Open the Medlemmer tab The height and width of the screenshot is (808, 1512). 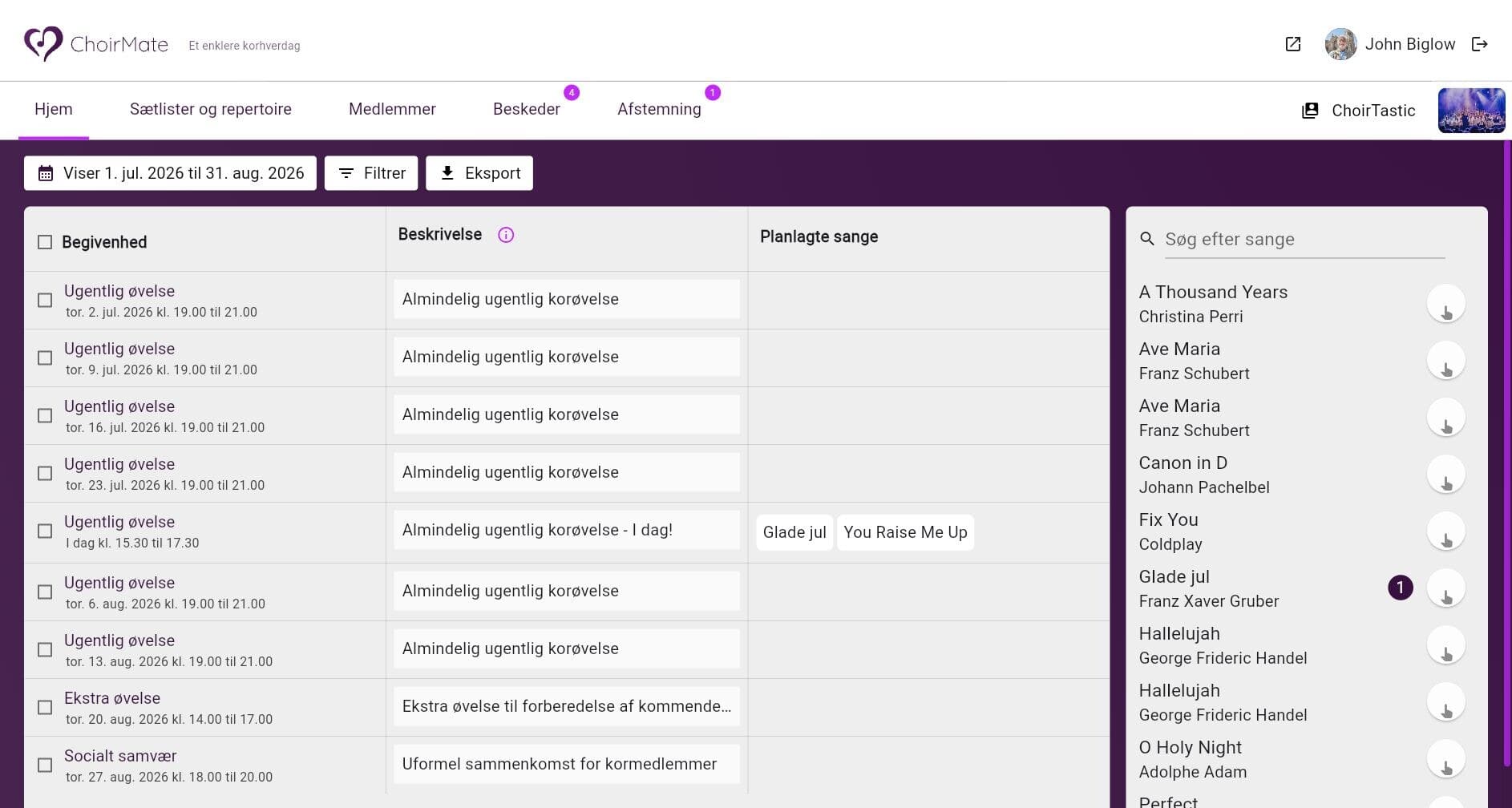click(x=392, y=109)
